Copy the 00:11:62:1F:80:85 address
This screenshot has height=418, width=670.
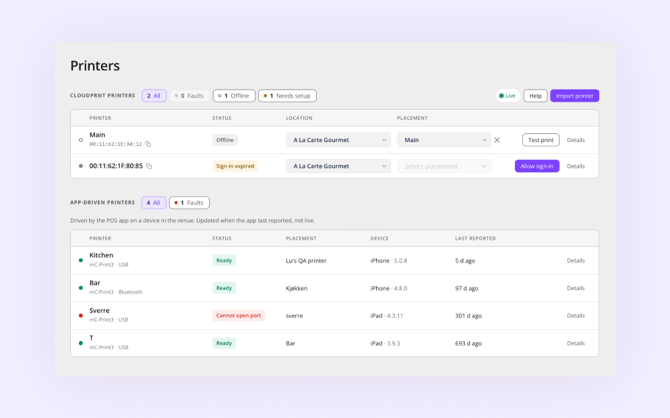[x=149, y=166]
